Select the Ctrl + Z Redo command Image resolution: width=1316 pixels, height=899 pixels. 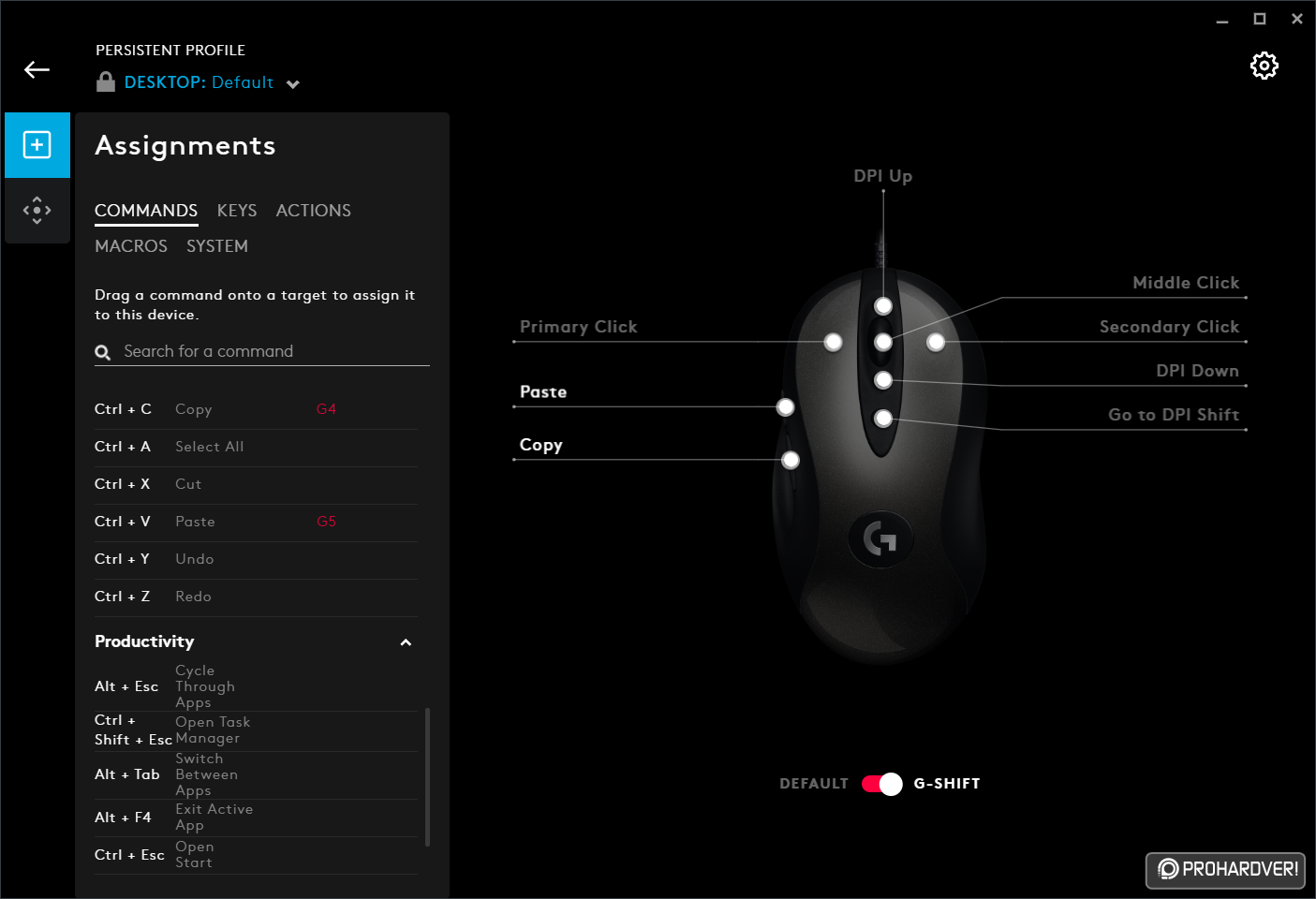point(256,597)
